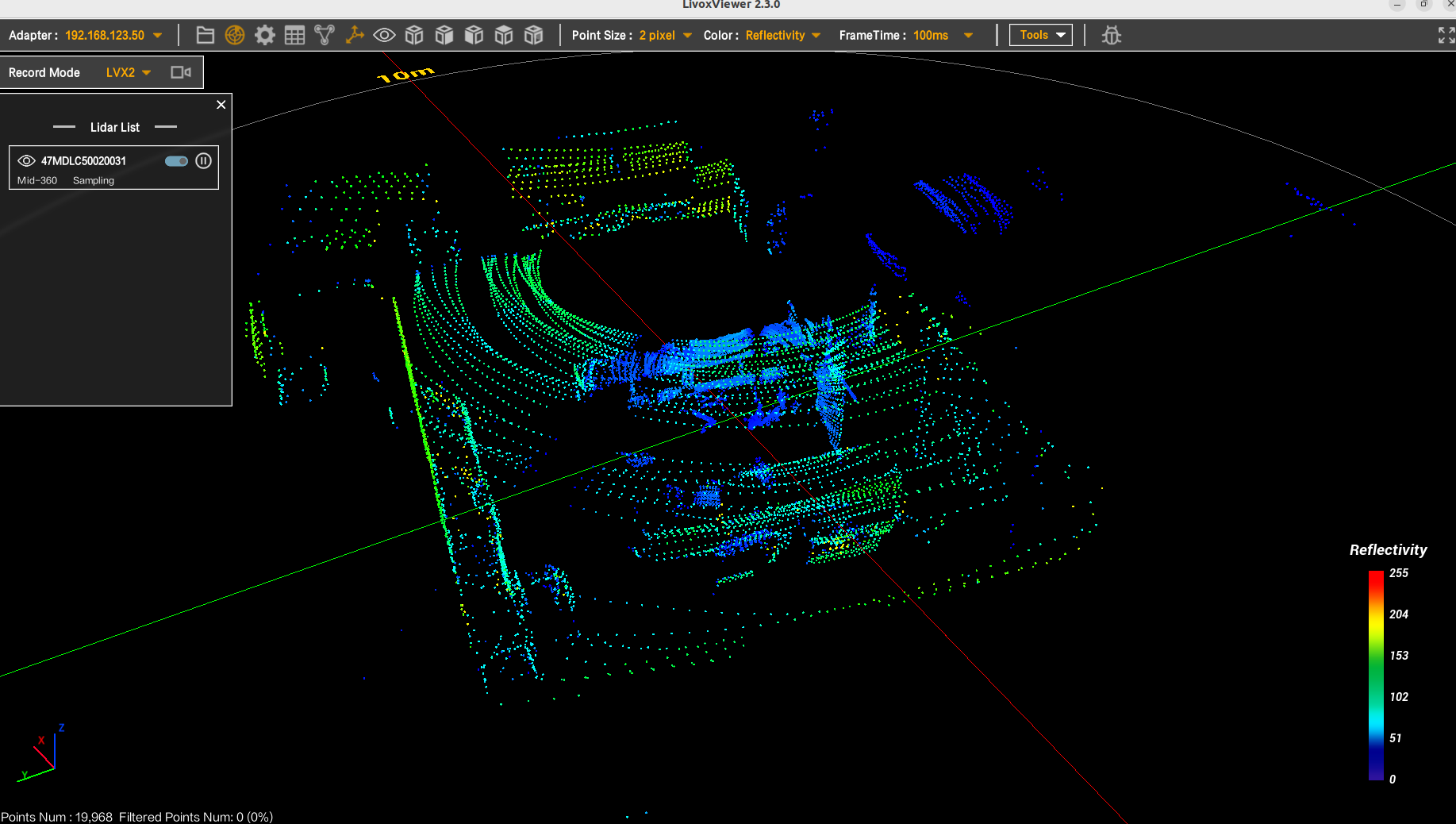1456x824 pixels.
Task: Open the Tools menu button
Action: pos(1040,35)
